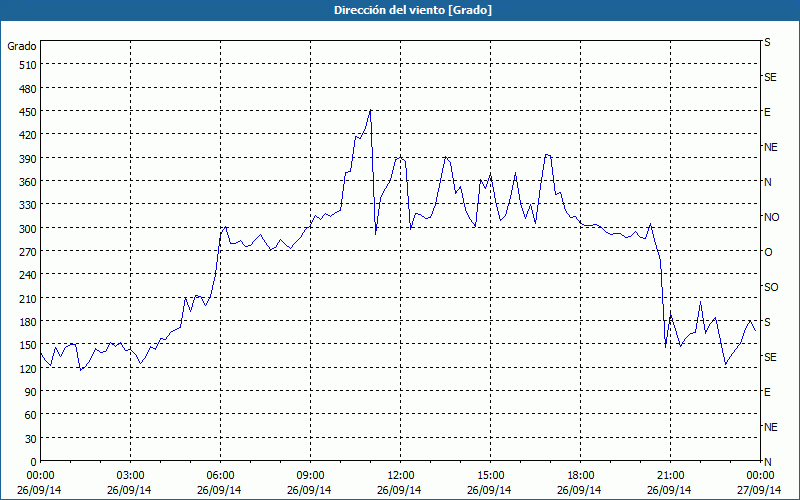Click the 300 y-axis tick label
This screenshot has height=500, width=800.
click(28, 229)
